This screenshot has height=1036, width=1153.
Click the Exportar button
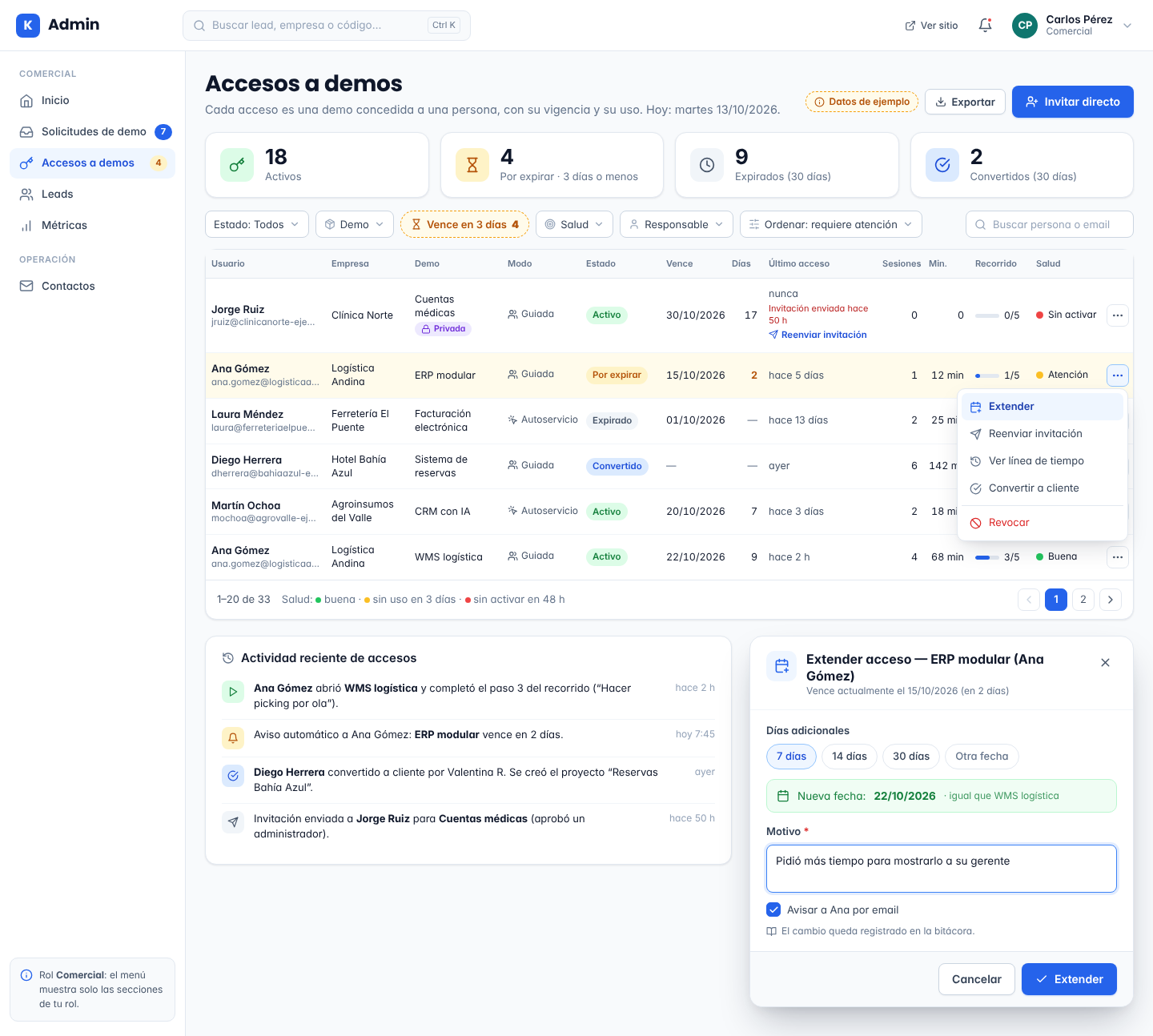point(965,102)
